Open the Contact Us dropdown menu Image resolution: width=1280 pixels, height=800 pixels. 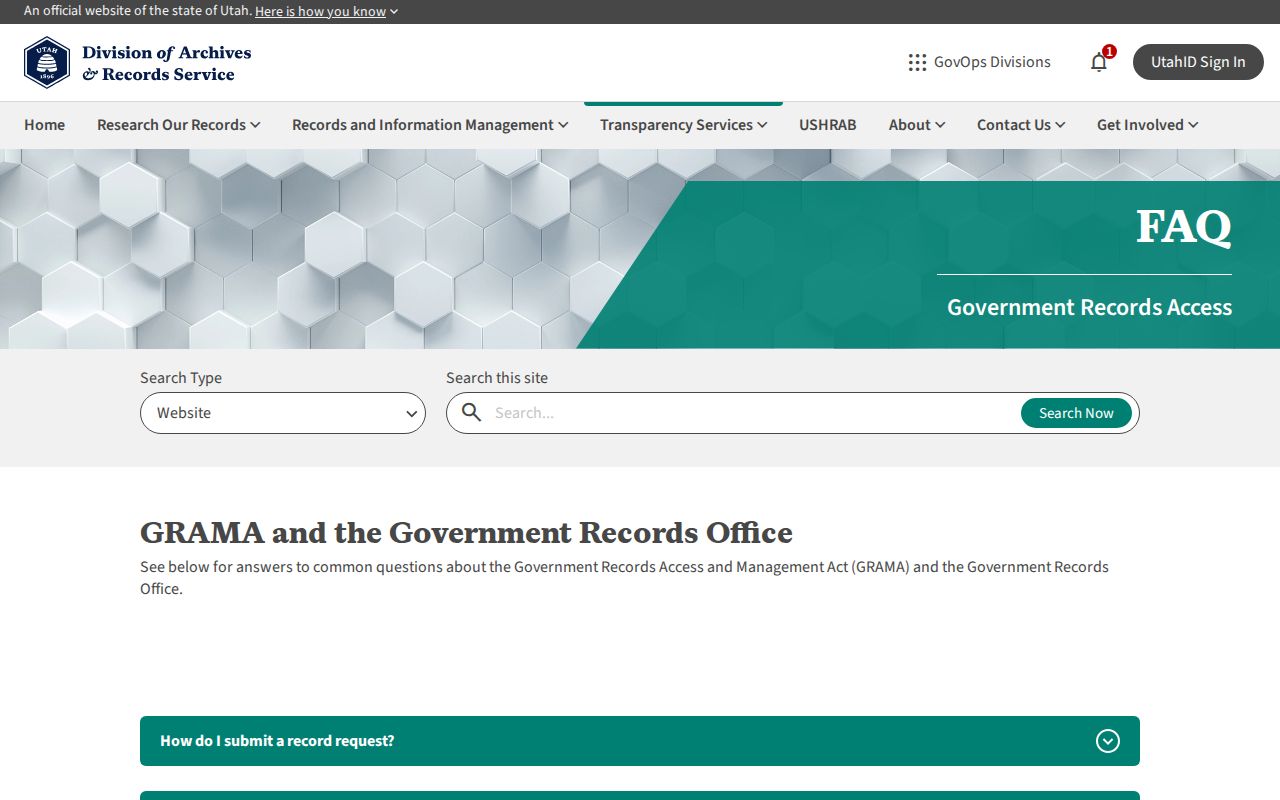(1021, 125)
